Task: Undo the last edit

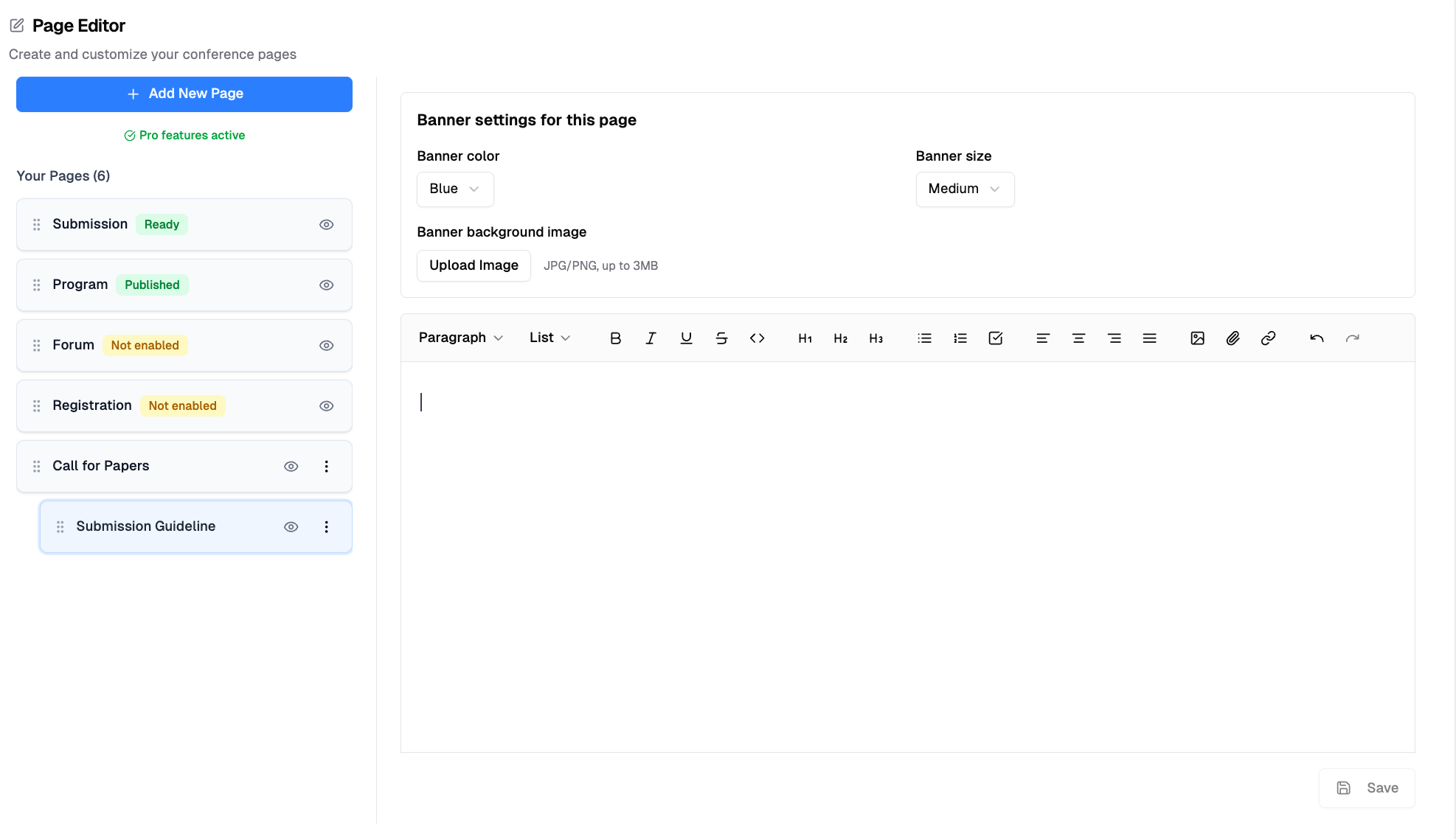Action: point(1317,338)
